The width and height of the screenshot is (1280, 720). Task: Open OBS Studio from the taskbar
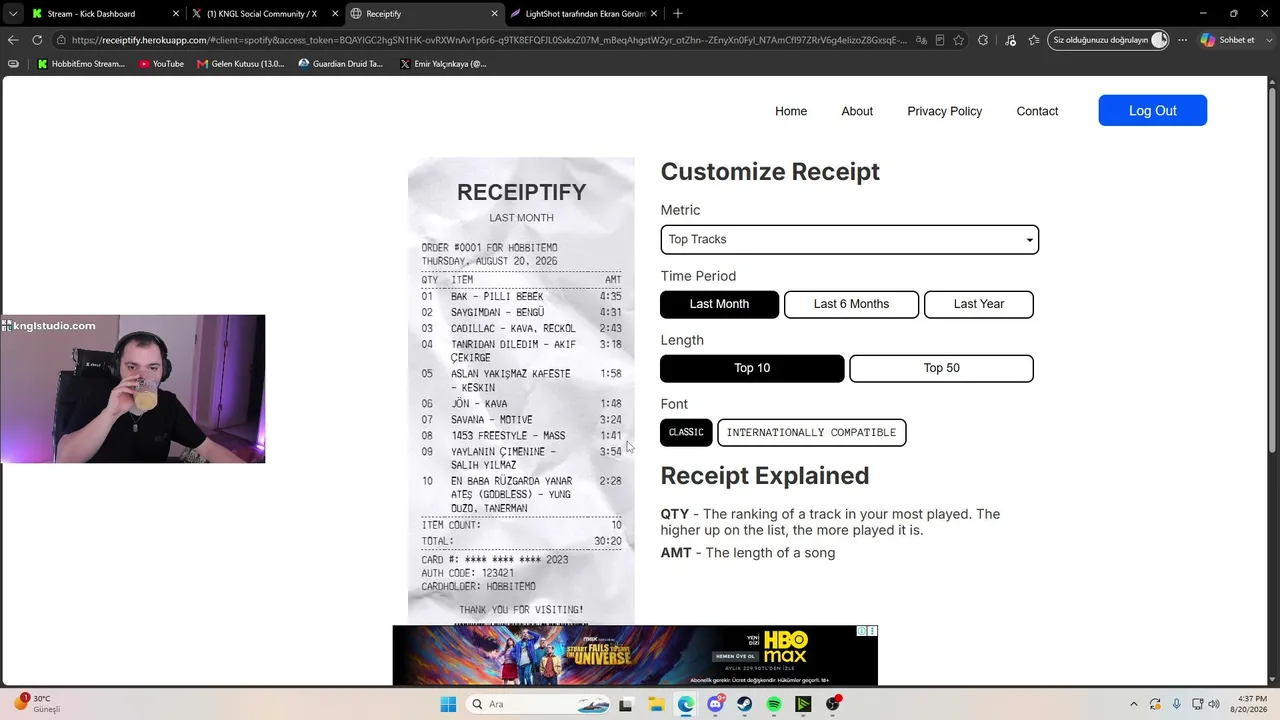click(833, 704)
